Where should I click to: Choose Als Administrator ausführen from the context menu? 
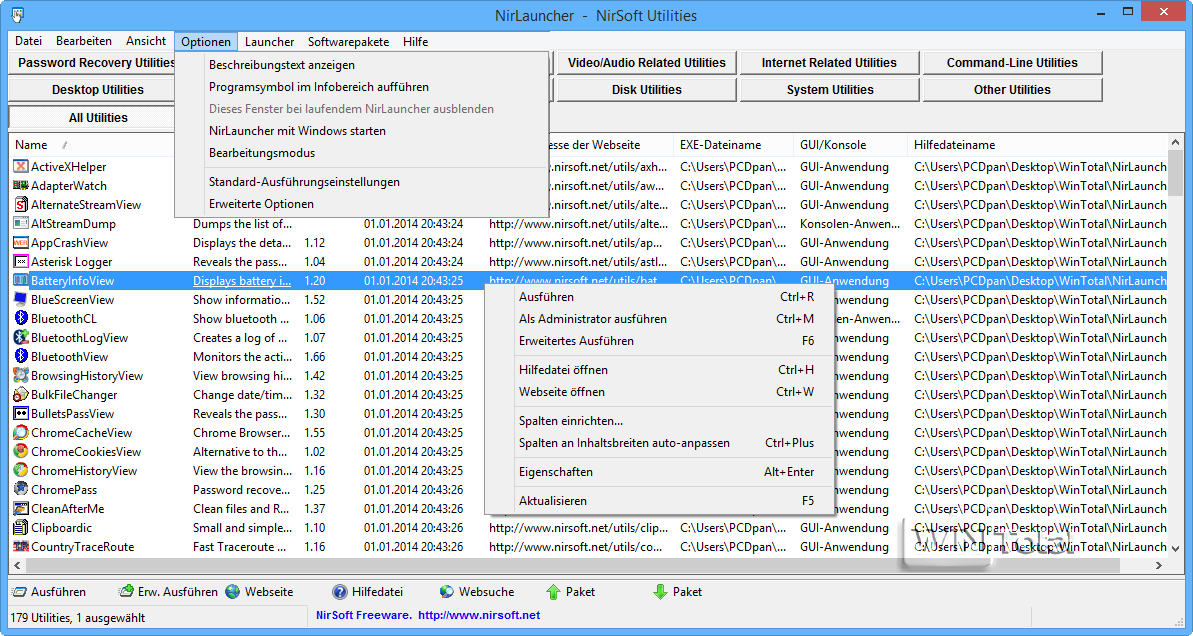click(592, 319)
